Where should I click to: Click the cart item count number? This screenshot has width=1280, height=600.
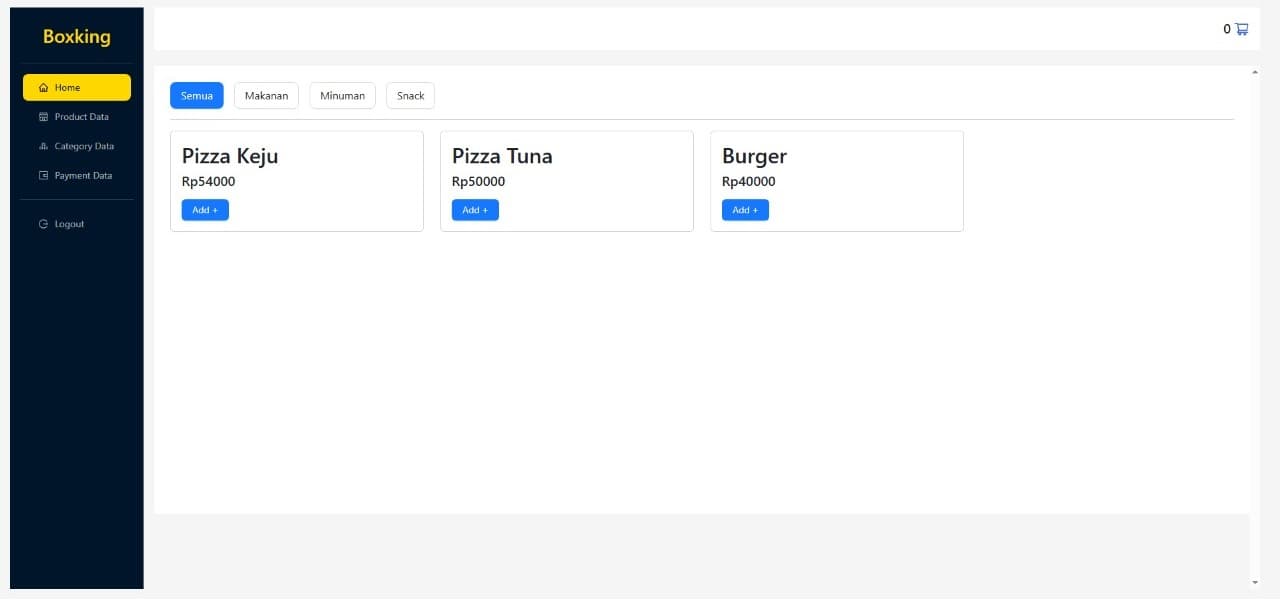point(1227,29)
